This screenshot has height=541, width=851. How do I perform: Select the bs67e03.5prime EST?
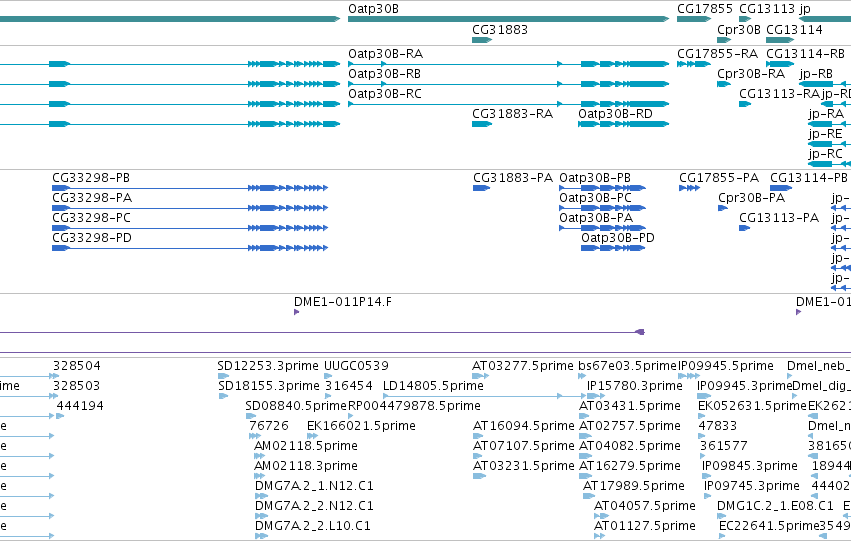pyautogui.click(x=627, y=366)
